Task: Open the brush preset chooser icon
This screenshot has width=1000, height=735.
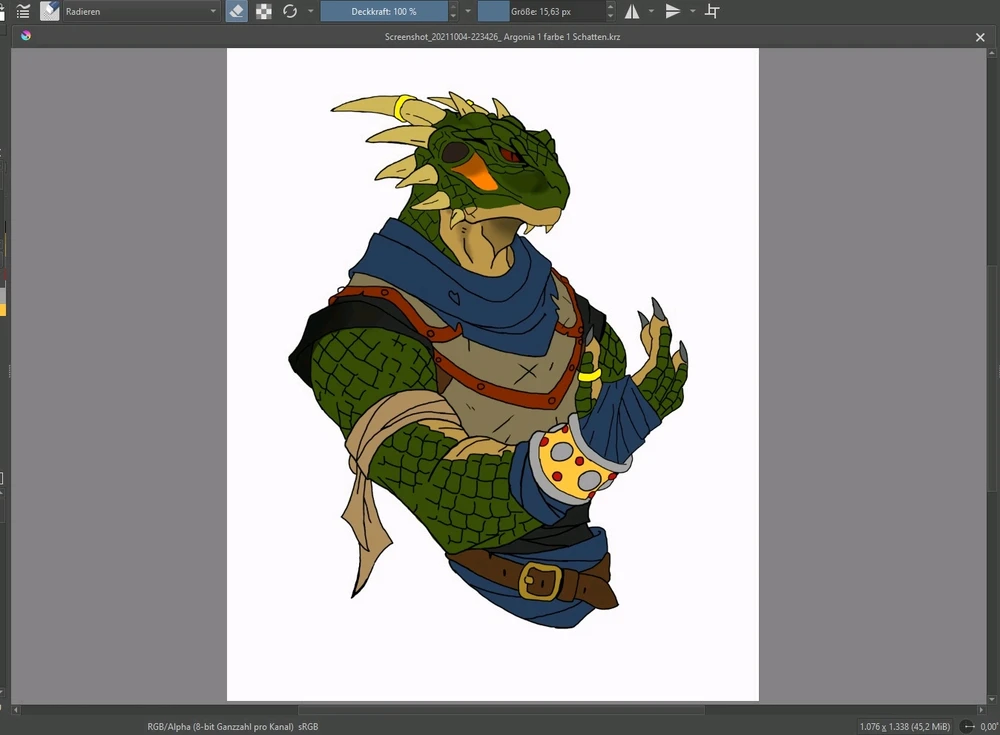Action: click(x=50, y=11)
